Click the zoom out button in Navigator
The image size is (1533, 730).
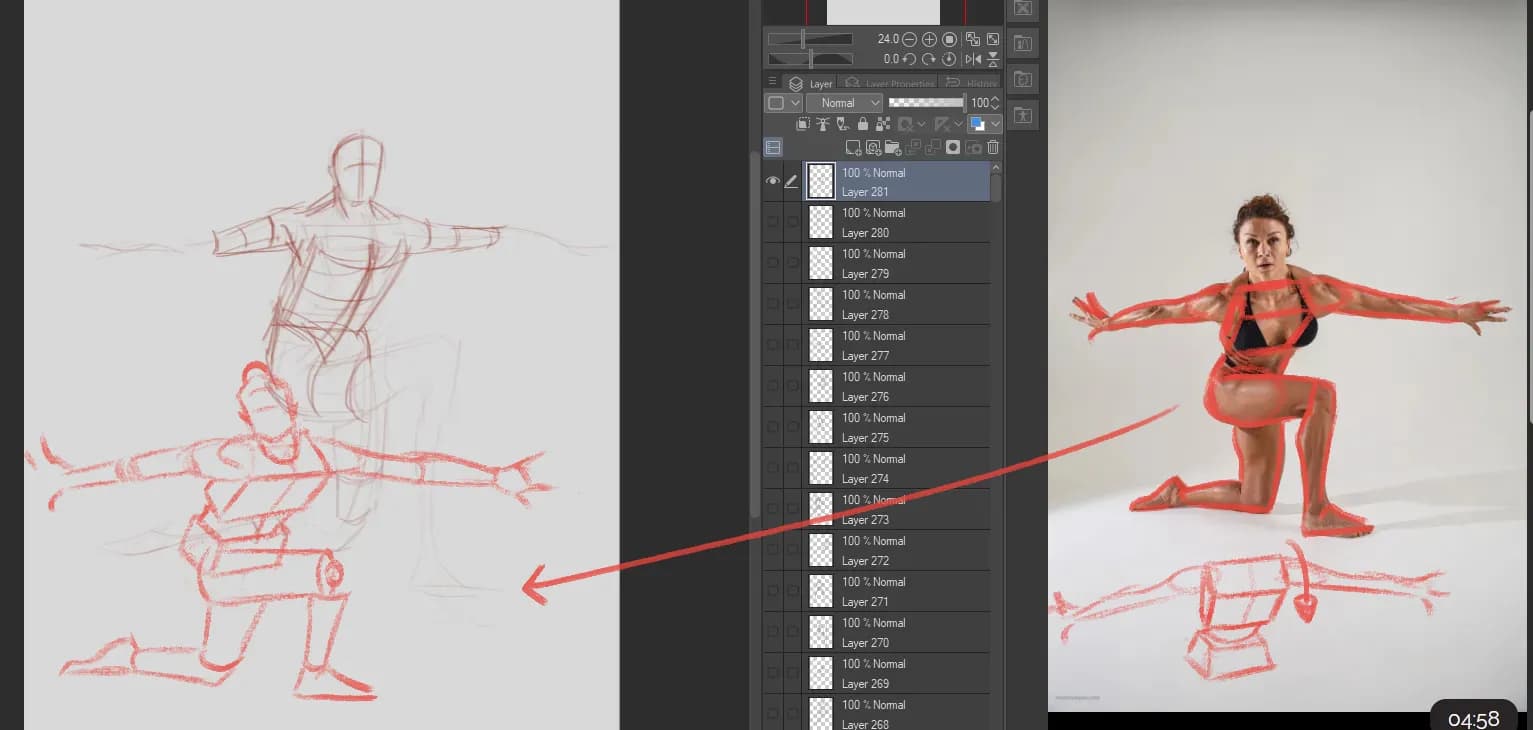[x=909, y=39]
